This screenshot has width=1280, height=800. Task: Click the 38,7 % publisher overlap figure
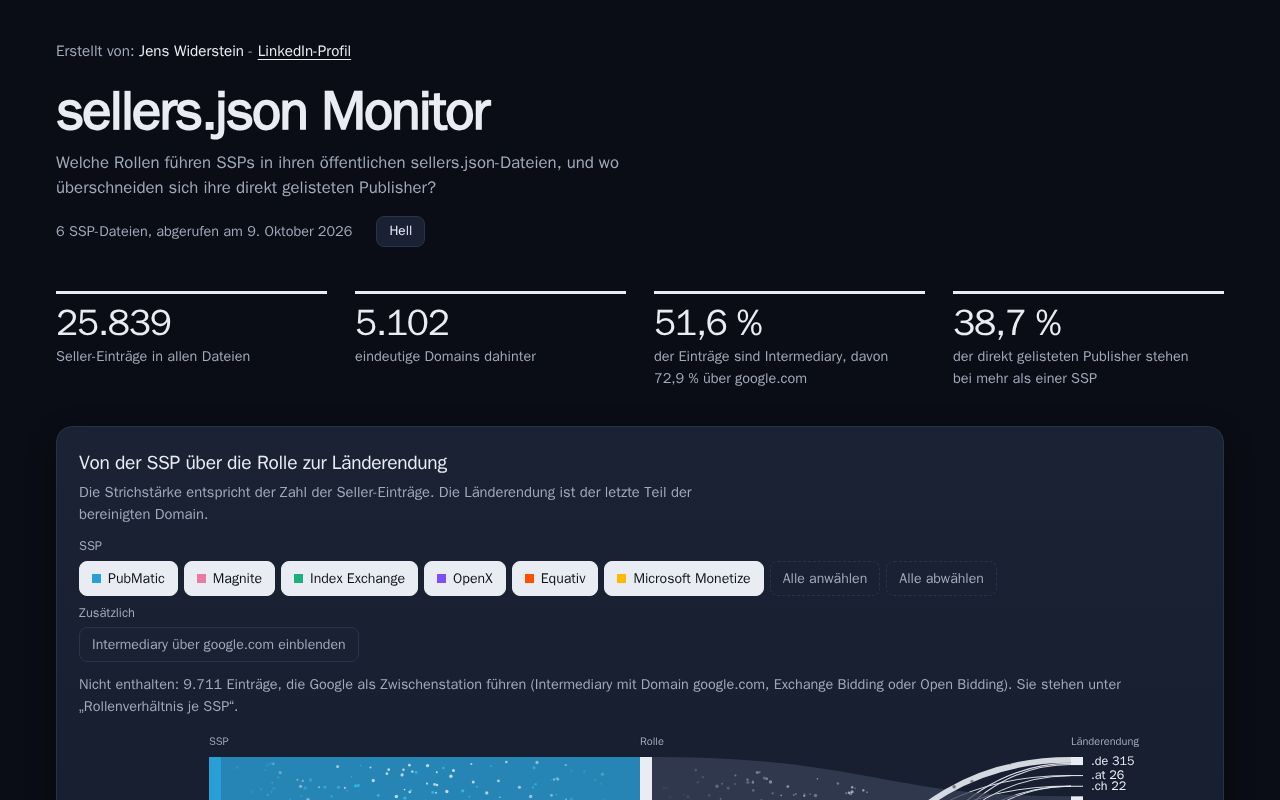pos(1007,323)
